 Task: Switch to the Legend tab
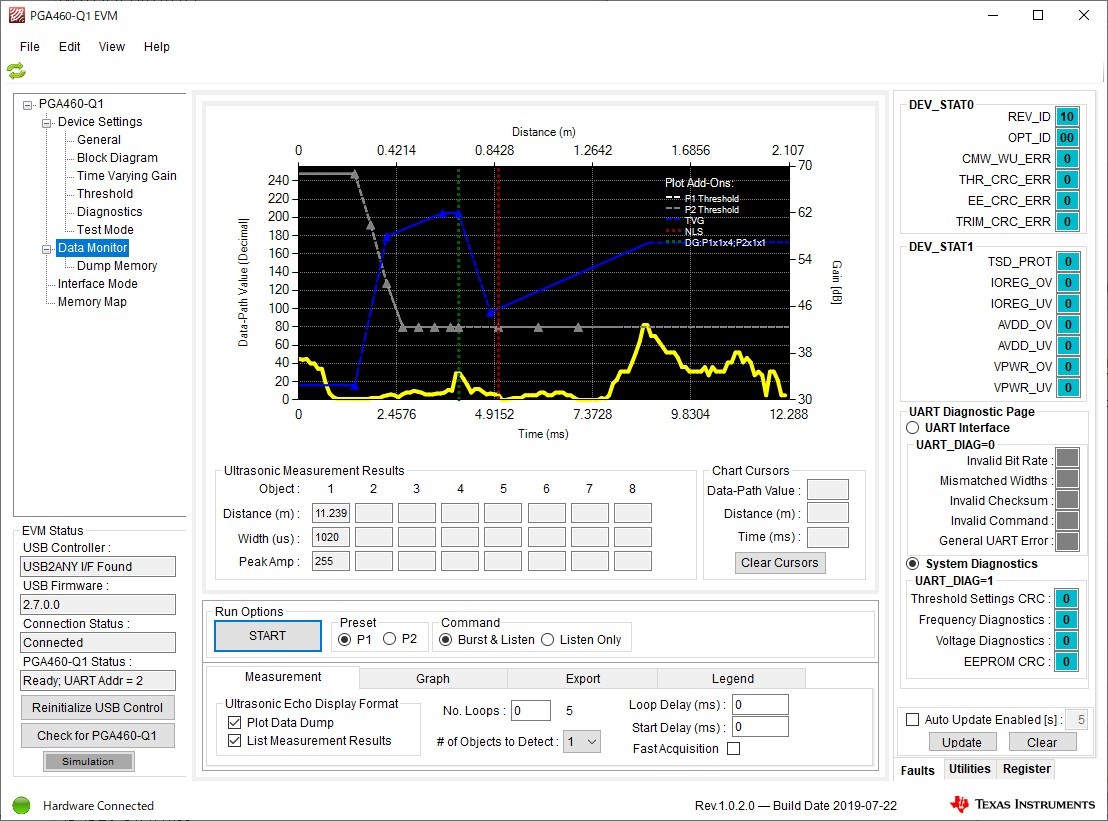pyautogui.click(x=733, y=678)
